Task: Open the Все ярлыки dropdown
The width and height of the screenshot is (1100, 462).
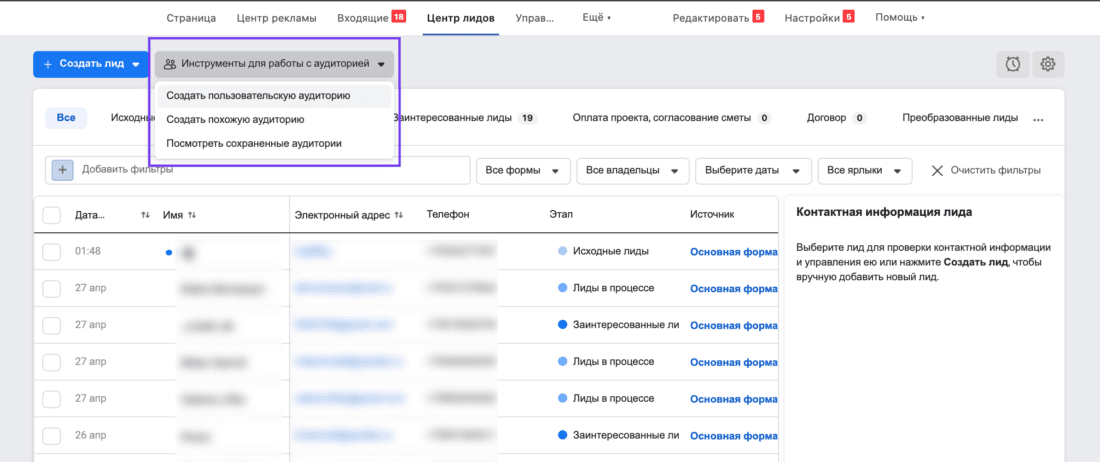Action: pyautogui.click(x=865, y=170)
